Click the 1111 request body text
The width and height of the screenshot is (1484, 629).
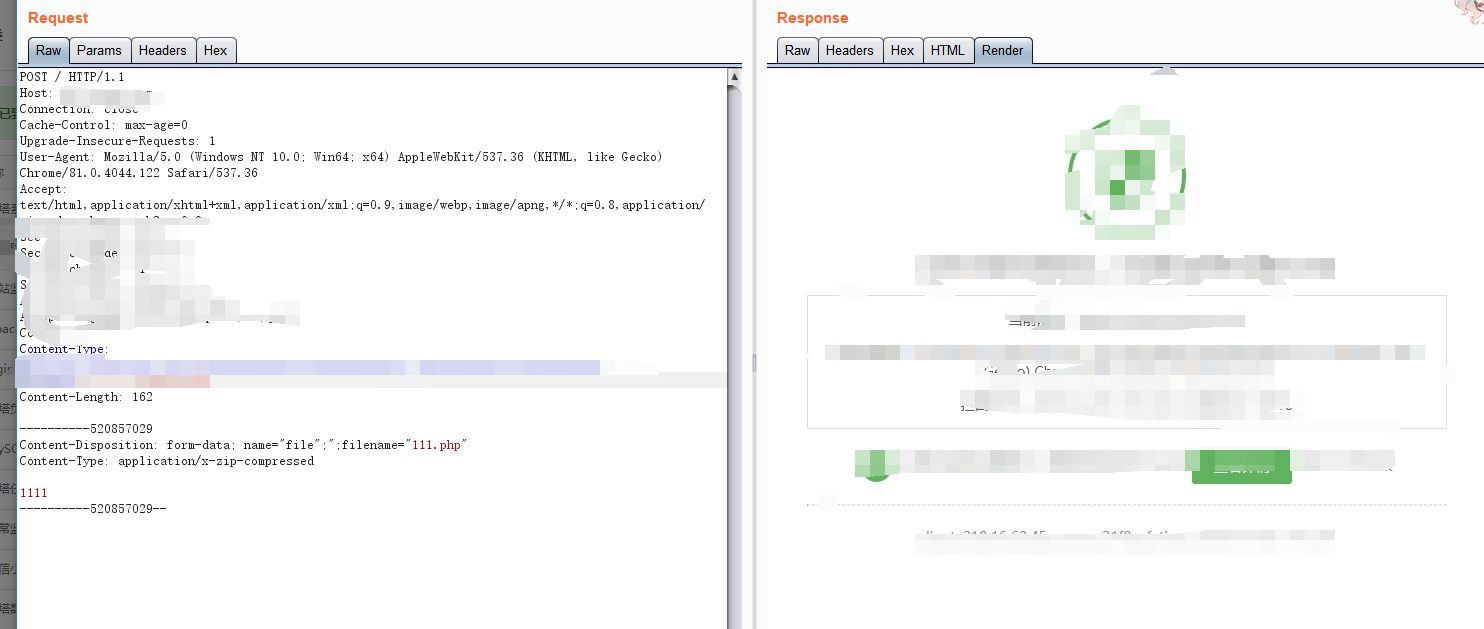coord(33,493)
